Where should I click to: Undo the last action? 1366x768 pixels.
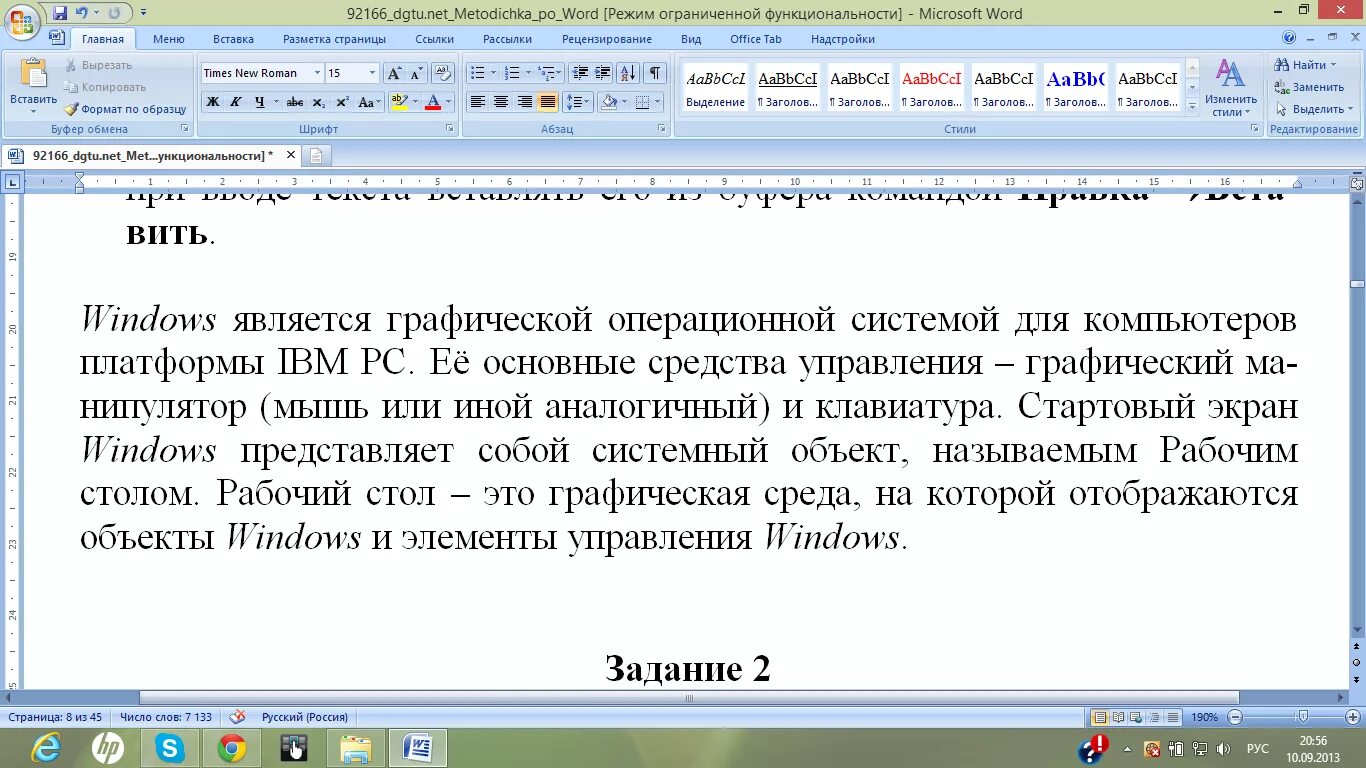(x=82, y=14)
